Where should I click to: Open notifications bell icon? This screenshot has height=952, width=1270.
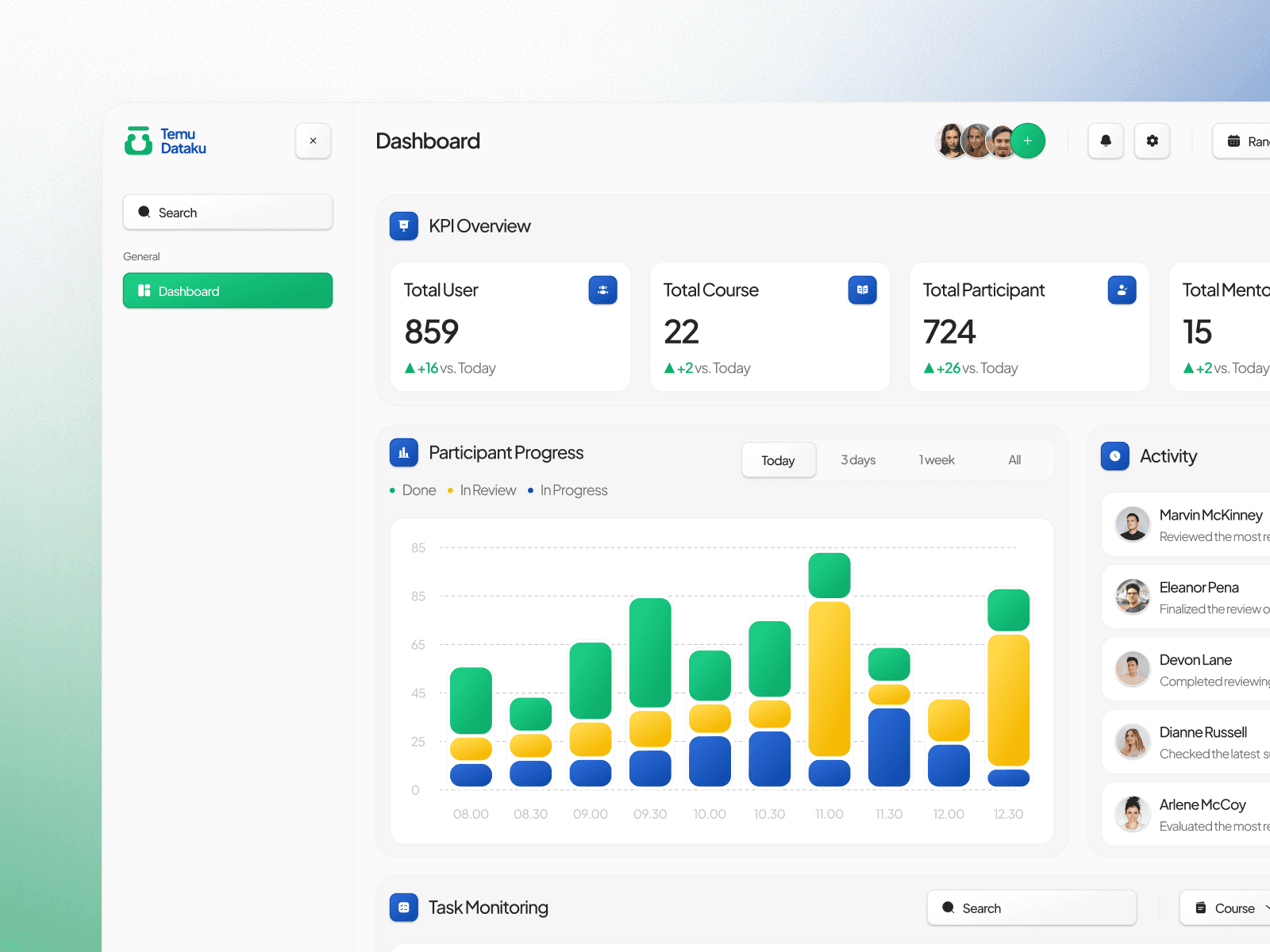[x=1106, y=141]
